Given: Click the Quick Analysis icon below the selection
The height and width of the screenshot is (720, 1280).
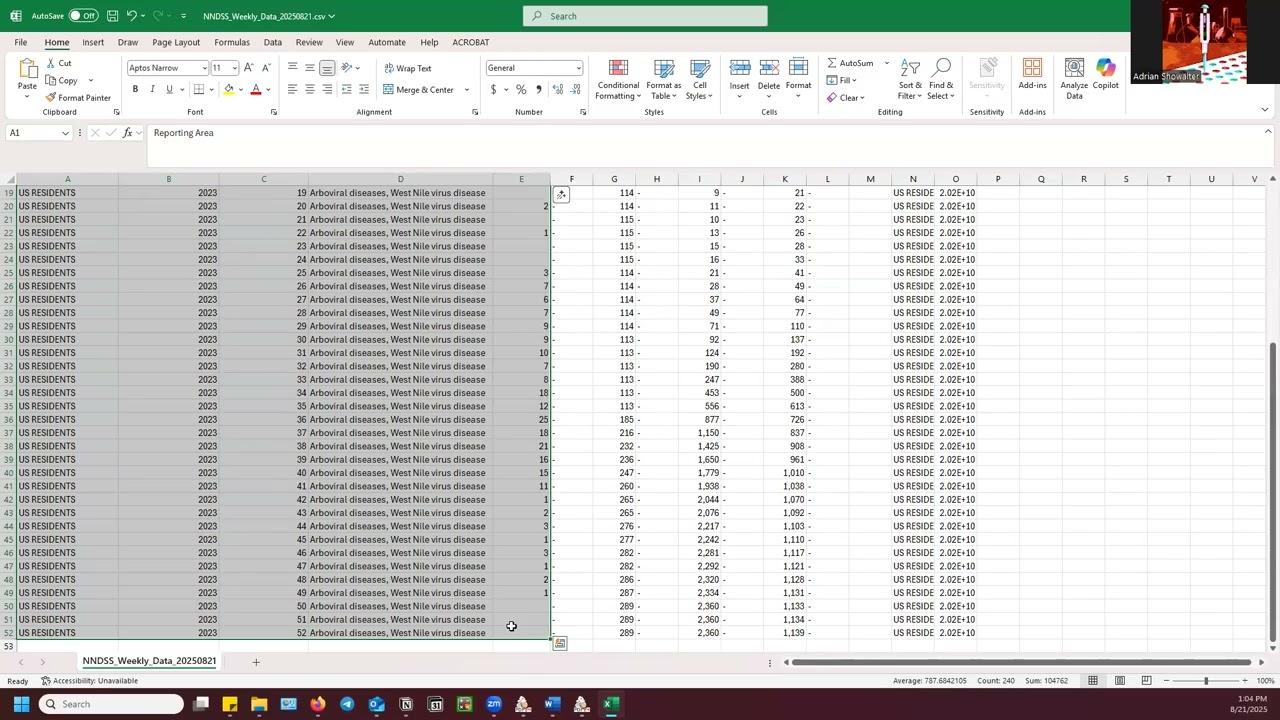Looking at the screenshot, I should point(560,644).
